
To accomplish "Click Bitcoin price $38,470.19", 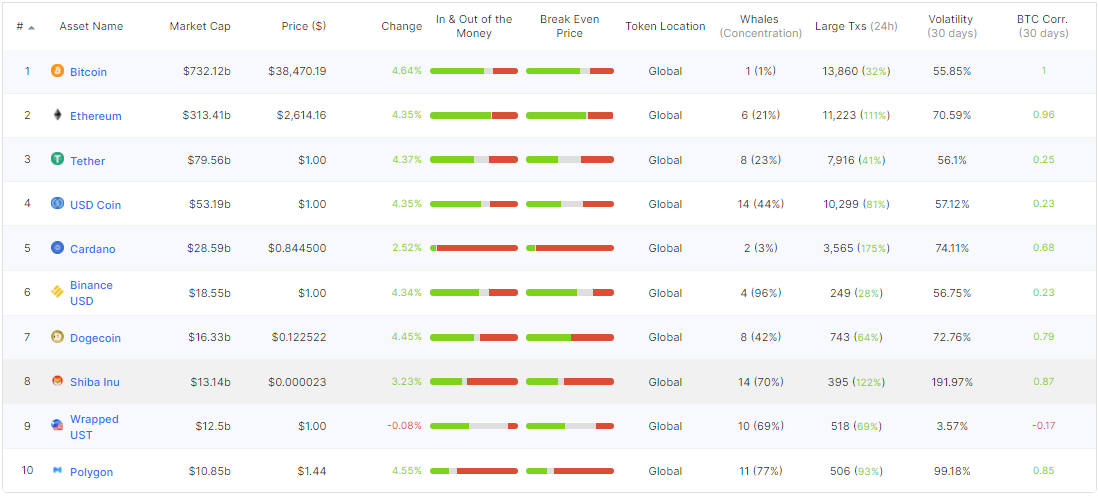I will (297, 71).
